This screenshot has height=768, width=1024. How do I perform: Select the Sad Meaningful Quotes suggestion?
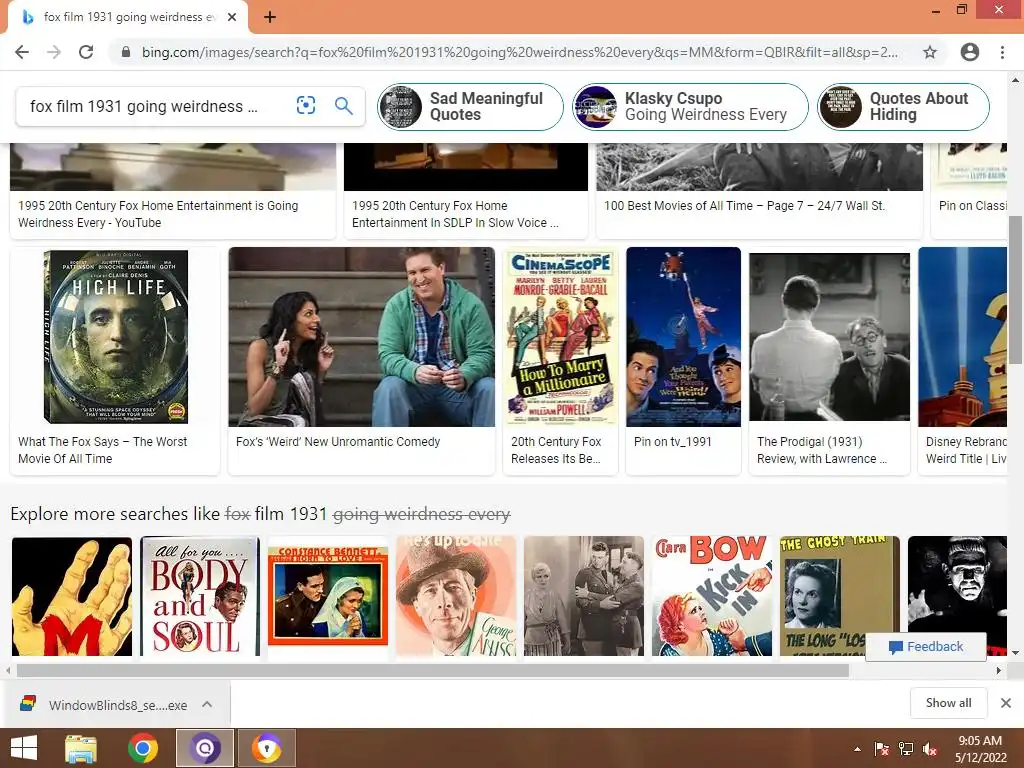click(x=470, y=106)
